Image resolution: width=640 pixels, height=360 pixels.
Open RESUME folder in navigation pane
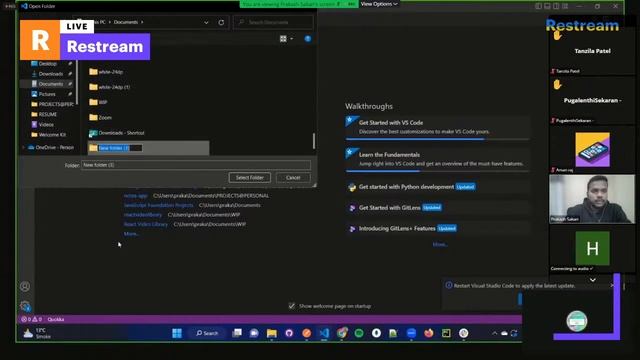[x=44, y=115]
